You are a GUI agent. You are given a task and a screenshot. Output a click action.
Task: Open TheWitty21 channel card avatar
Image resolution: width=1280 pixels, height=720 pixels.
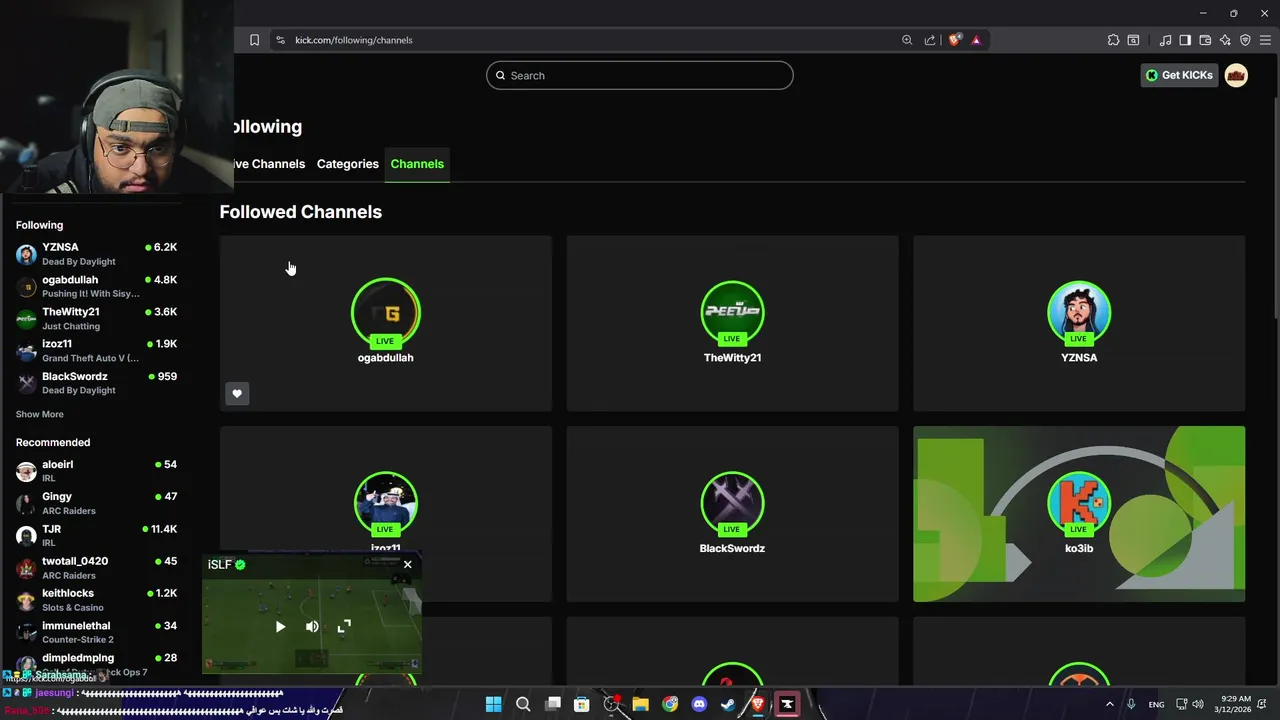tap(732, 312)
